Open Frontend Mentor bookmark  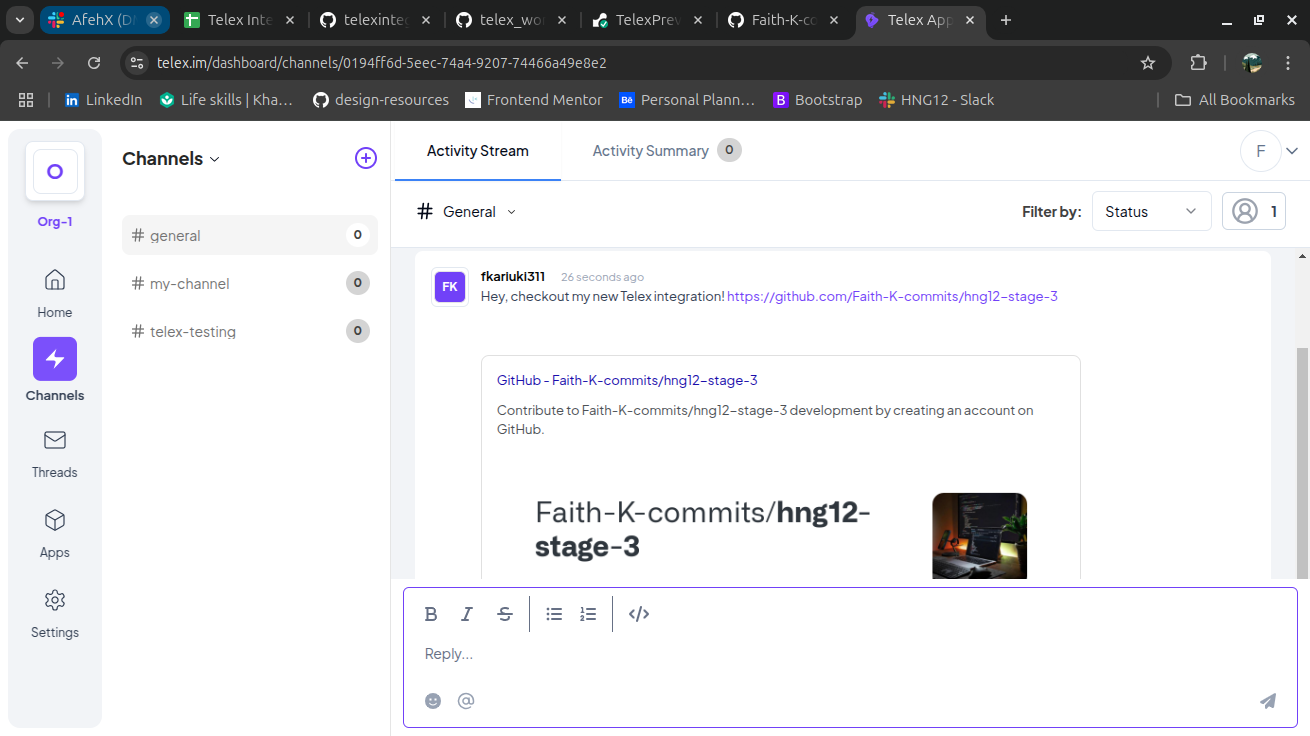click(x=533, y=100)
